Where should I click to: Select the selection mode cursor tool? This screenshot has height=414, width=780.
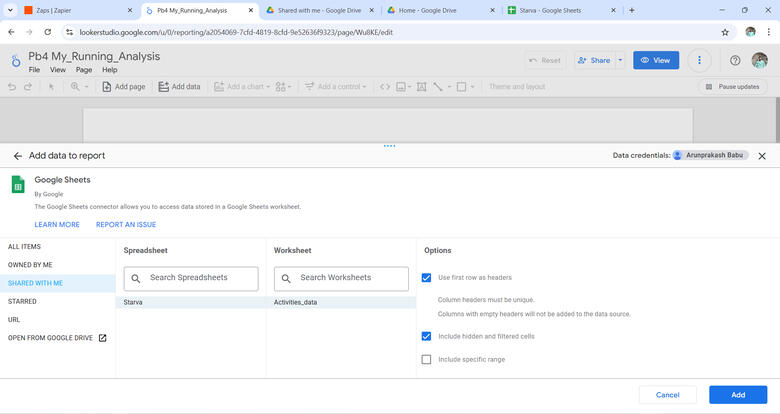click(51, 87)
